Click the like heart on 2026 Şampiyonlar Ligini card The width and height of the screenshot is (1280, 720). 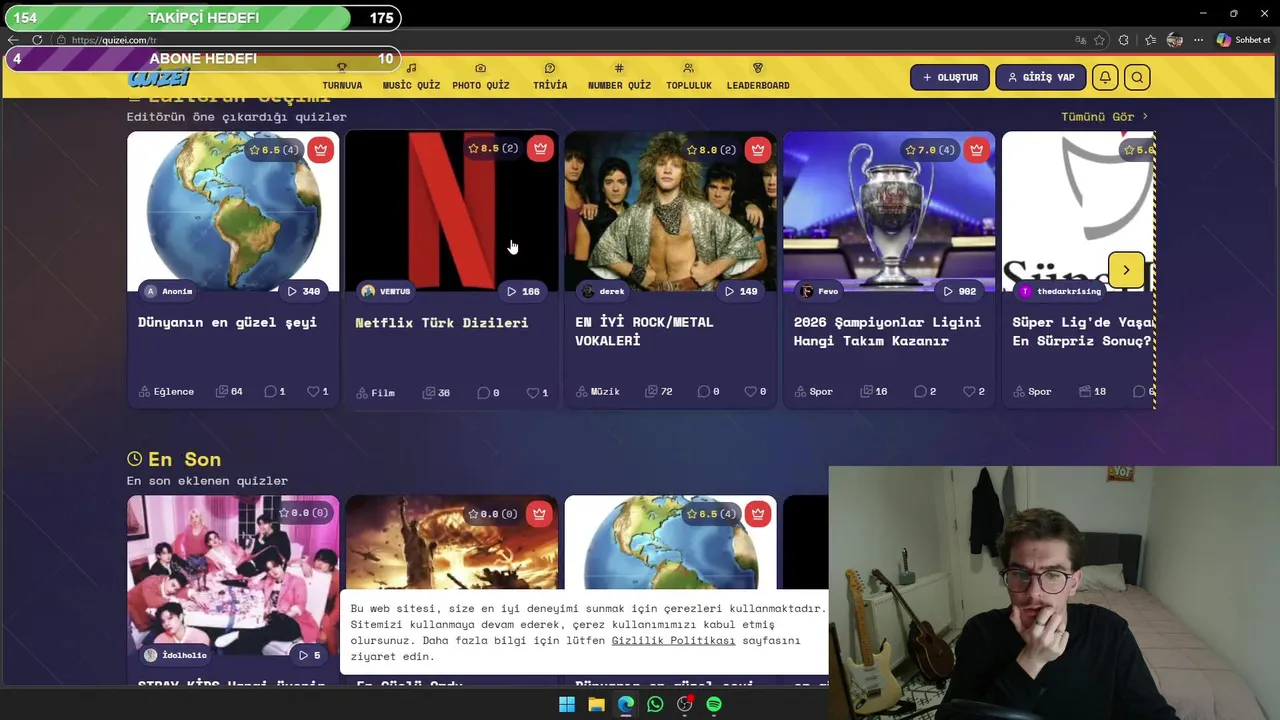pyautogui.click(x=969, y=392)
